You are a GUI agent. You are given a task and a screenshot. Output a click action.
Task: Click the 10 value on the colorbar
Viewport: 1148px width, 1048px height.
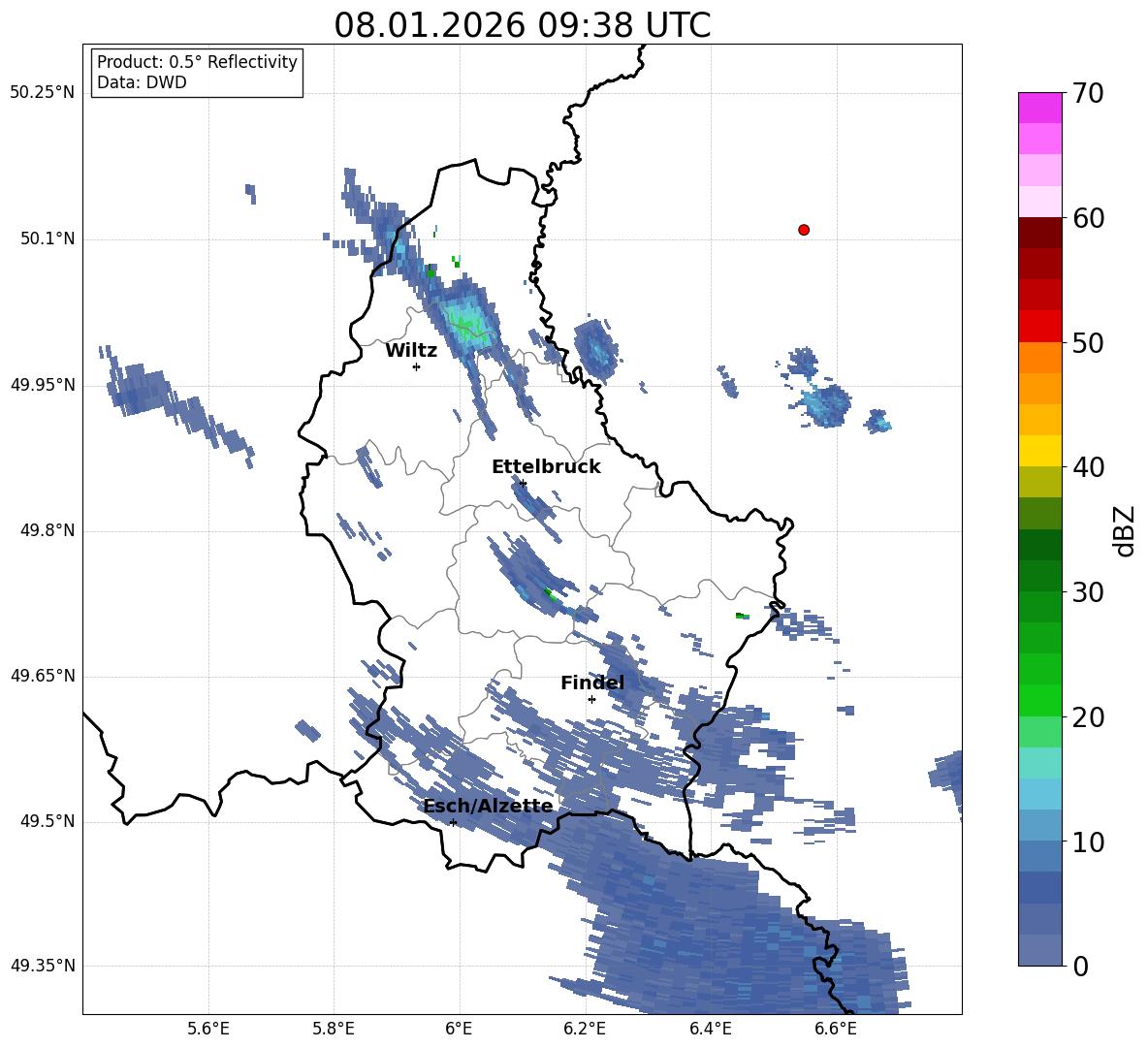[x=1088, y=842]
